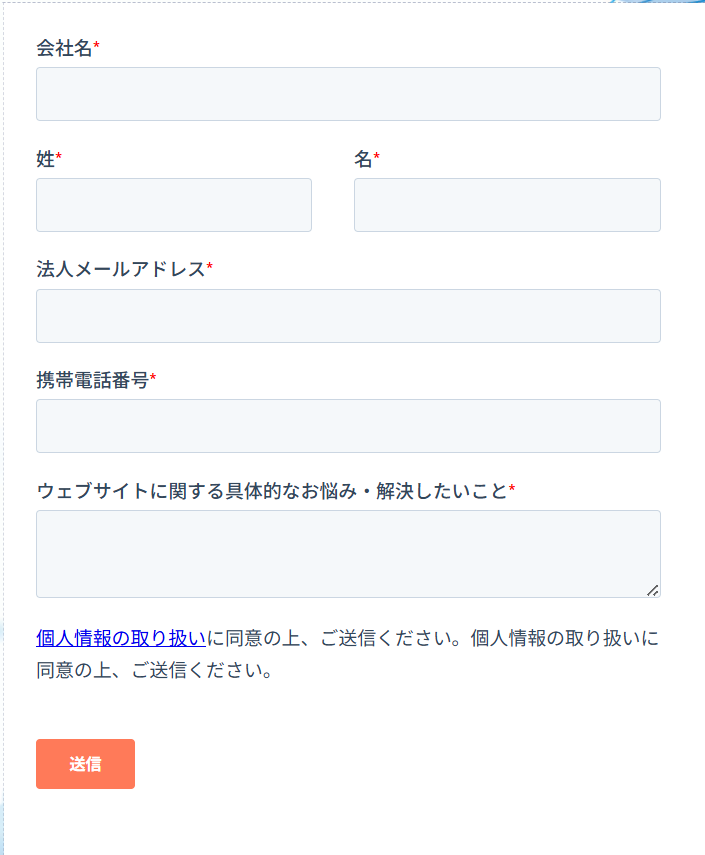
Task: Open the 個人情報の取り扱い link
Action: pos(121,638)
